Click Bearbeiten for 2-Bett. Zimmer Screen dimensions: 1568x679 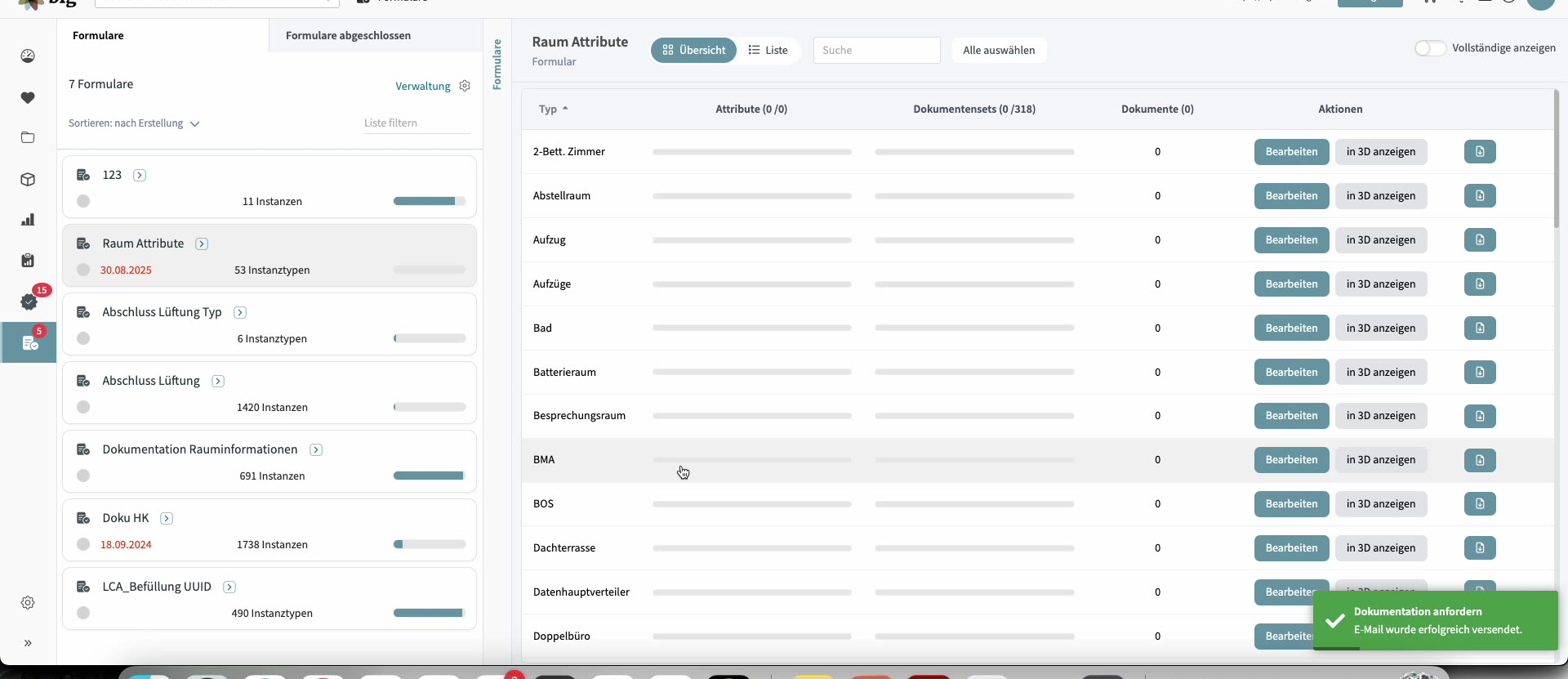[1292, 152]
